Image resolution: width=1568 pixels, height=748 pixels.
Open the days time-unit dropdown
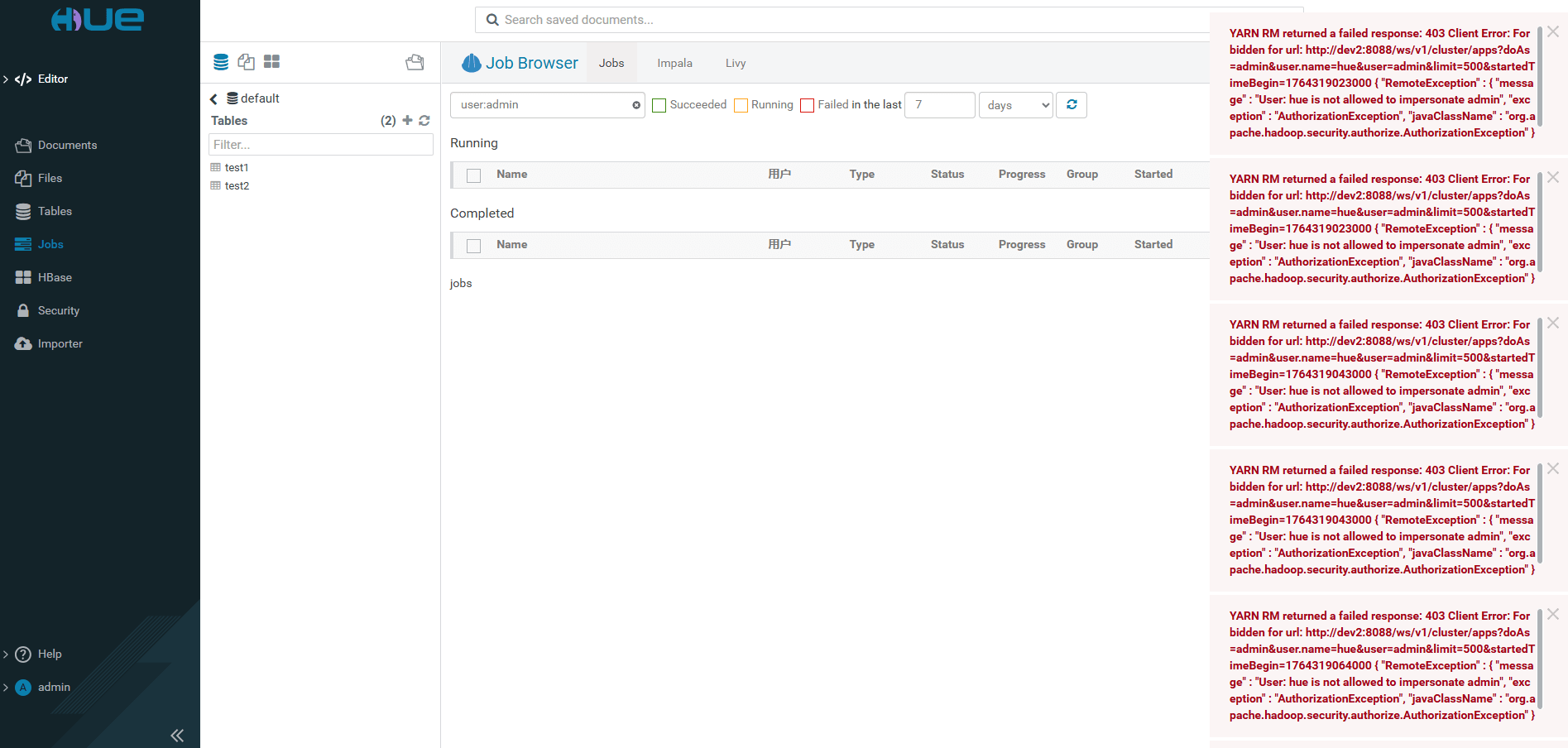(1015, 105)
